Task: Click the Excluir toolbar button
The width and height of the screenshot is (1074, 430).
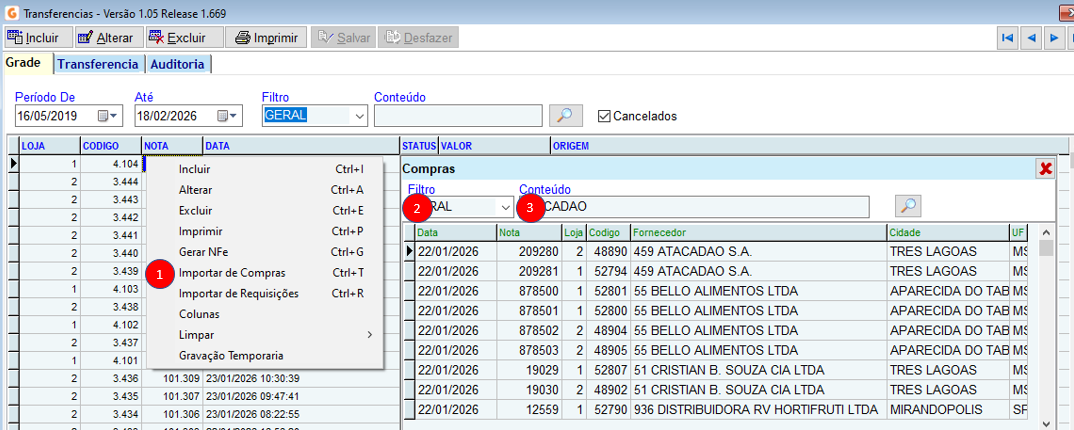Action: [x=177, y=38]
